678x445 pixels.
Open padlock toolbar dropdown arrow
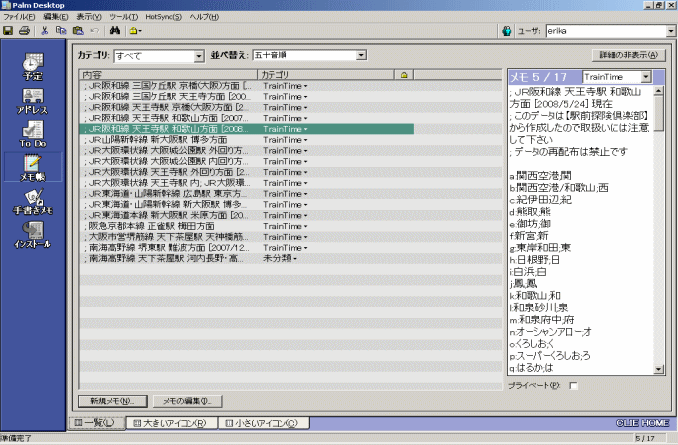140,31
